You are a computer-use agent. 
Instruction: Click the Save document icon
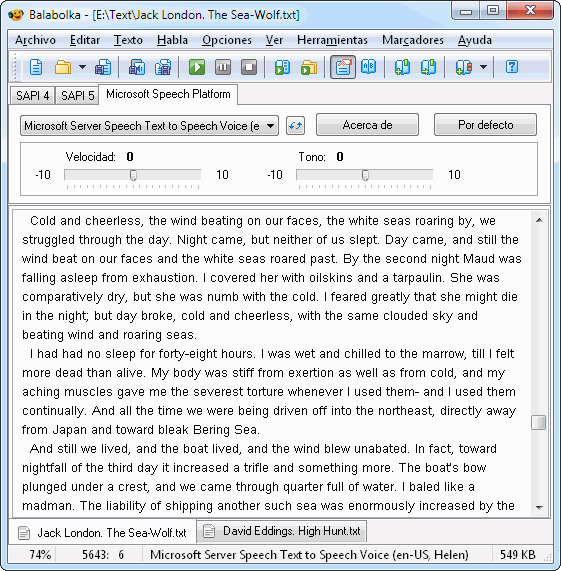103,67
